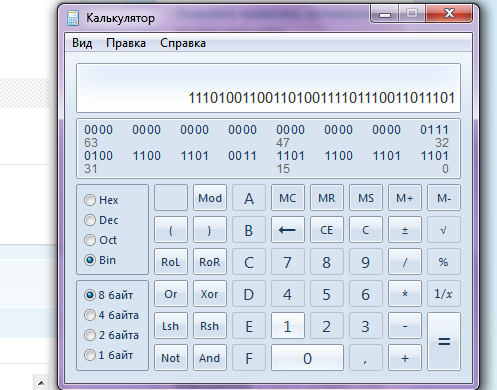This screenshot has width=497, height=390.
Task: Select the 8 байт word size
Action: (x=109, y=295)
